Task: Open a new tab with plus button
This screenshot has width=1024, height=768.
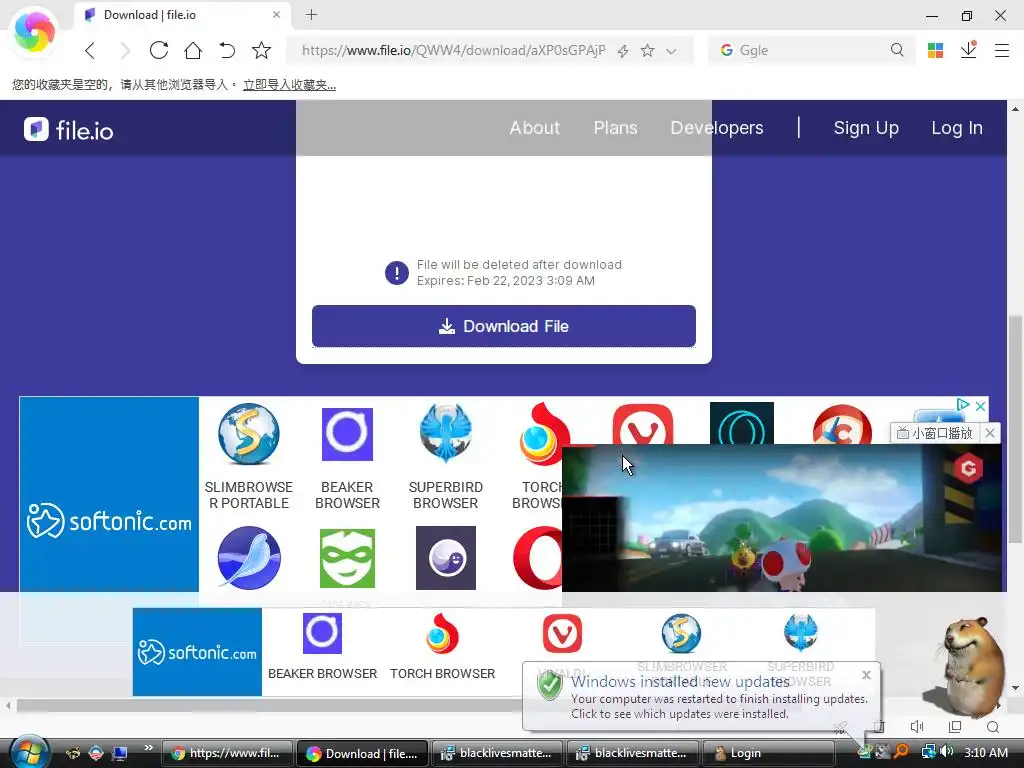Action: 312,14
